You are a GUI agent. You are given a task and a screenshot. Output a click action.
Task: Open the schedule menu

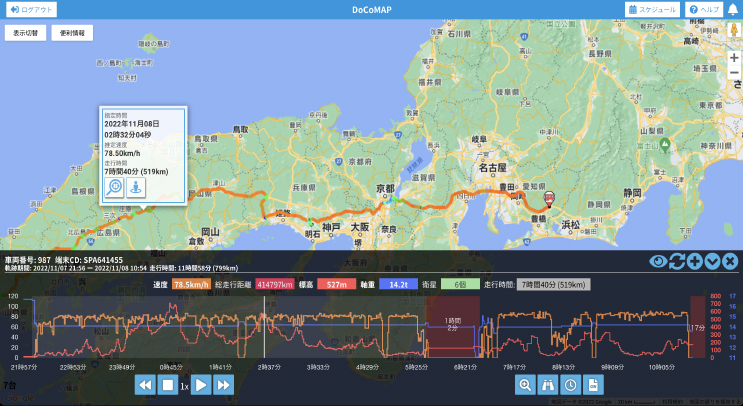pyautogui.click(x=652, y=9)
